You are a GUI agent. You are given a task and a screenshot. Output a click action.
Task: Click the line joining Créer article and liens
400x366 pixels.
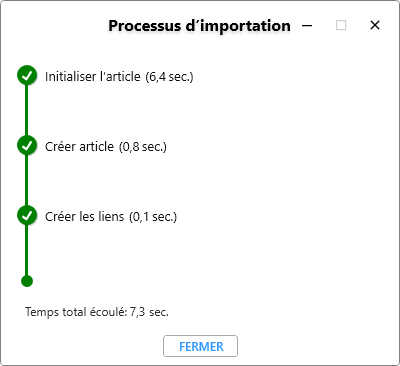click(x=27, y=180)
